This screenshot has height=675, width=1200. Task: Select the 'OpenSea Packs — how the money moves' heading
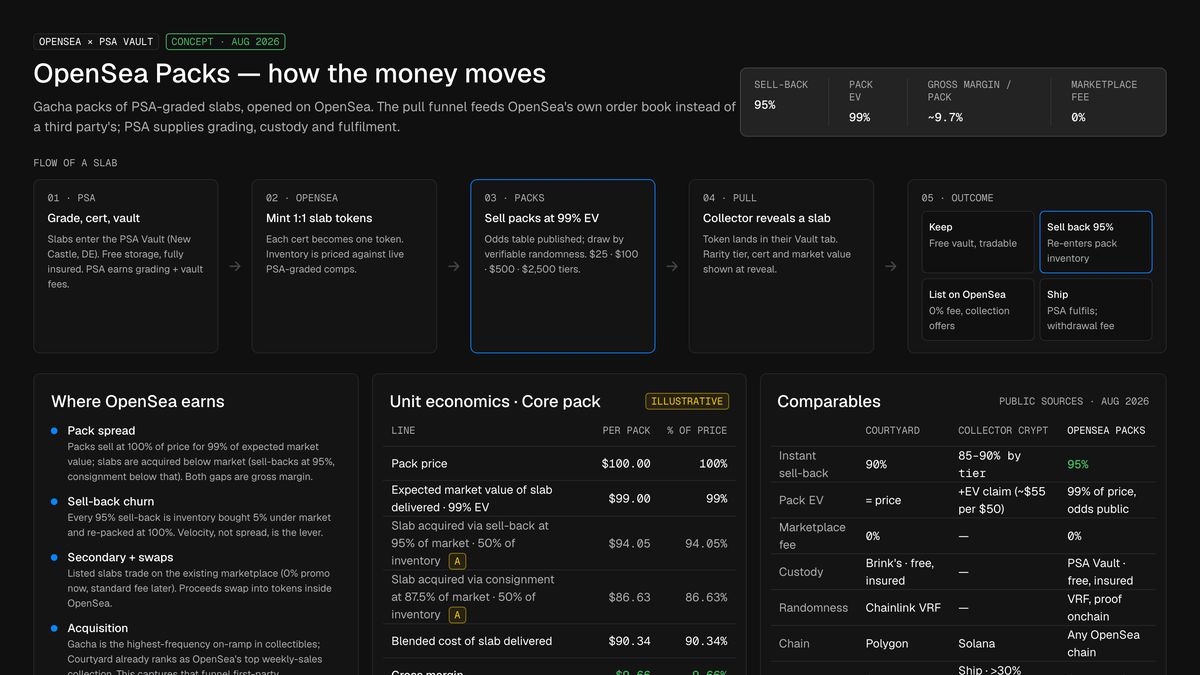point(290,73)
